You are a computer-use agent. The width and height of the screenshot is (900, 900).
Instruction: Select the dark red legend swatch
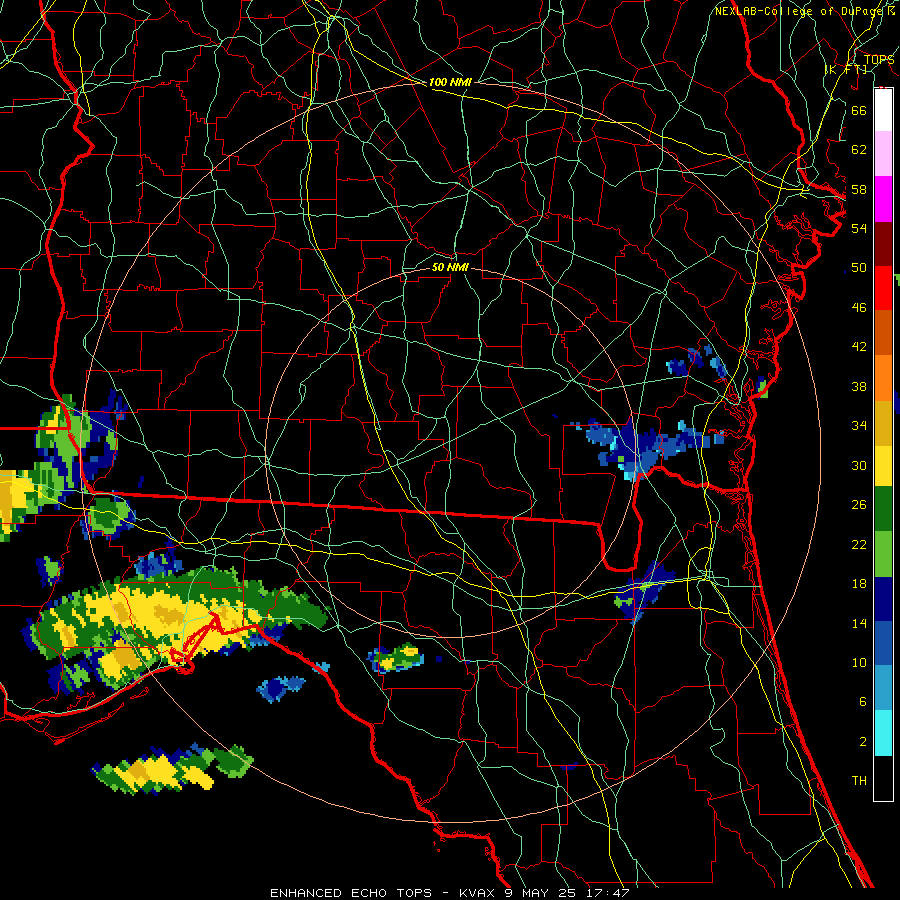[883, 244]
